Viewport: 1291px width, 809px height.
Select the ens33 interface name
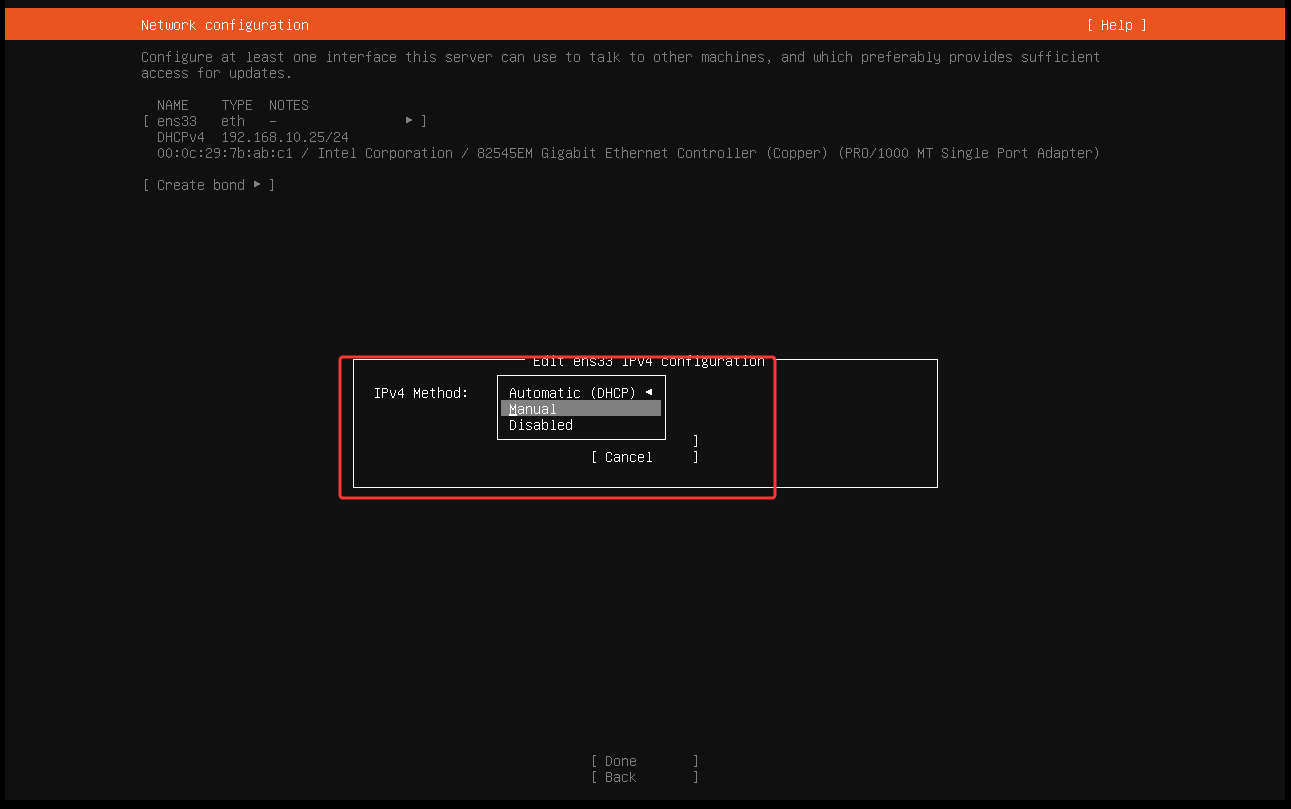click(177, 121)
